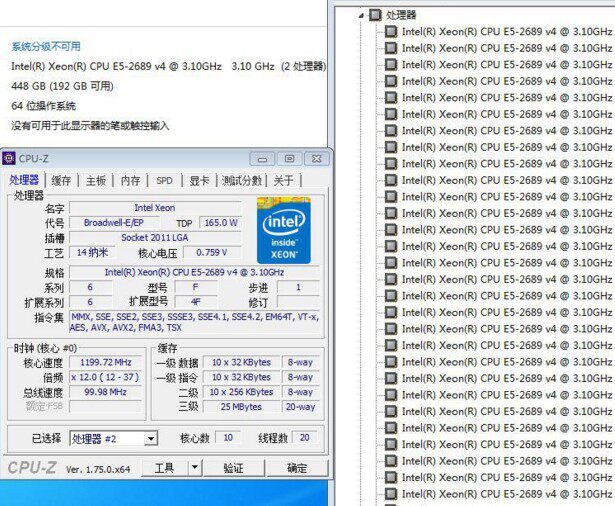Click the 448 GB (192 GB 可用) memory text
Image resolution: width=615 pixels, height=506 pixels.
tap(62, 86)
